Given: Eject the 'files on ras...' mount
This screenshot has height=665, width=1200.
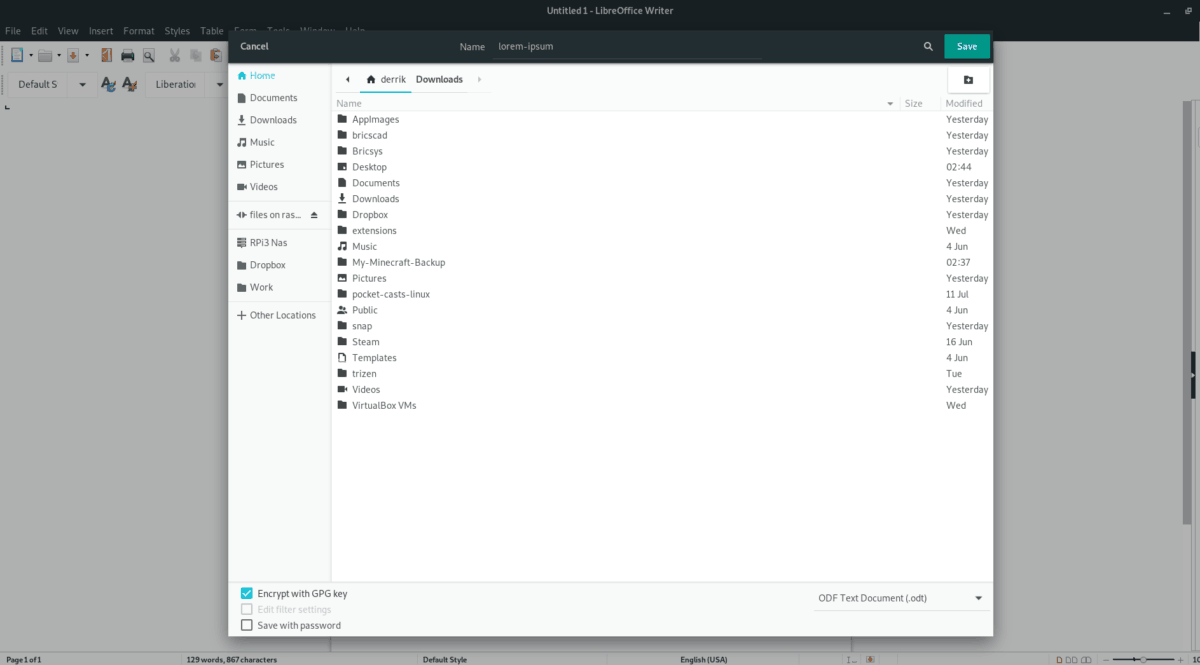Looking at the screenshot, I should pos(314,215).
